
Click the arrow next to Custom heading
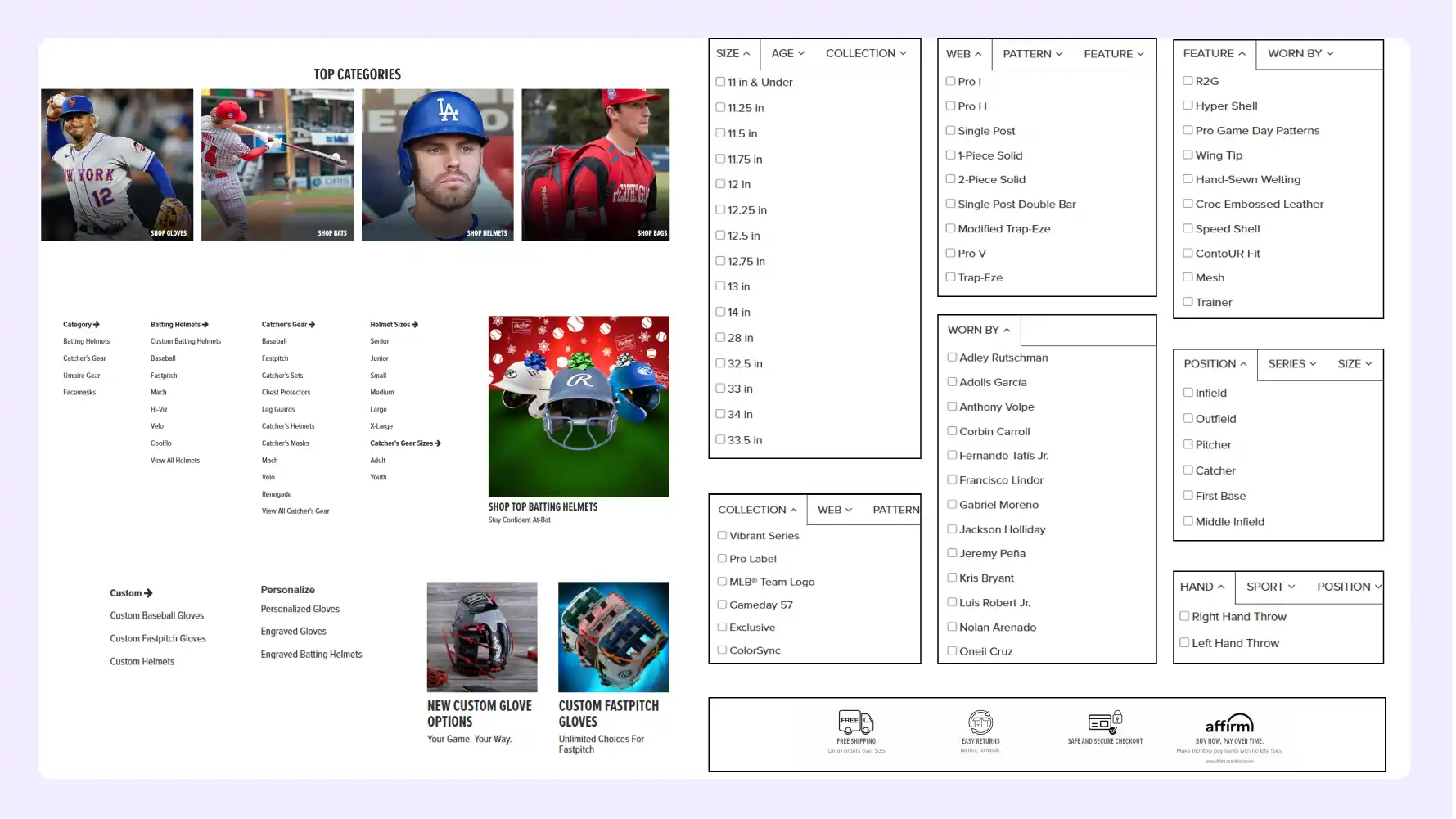pyautogui.click(x=148, y=593)
